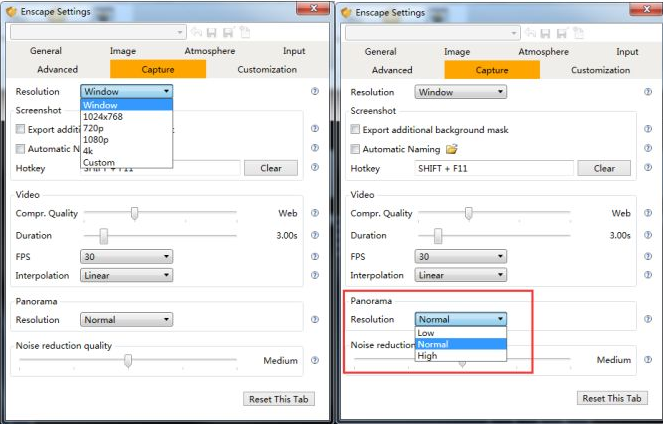This screenshot has height=424, width=663.
Task: Click help icon for Compr. Quality, left window
Action: (315, 213)
